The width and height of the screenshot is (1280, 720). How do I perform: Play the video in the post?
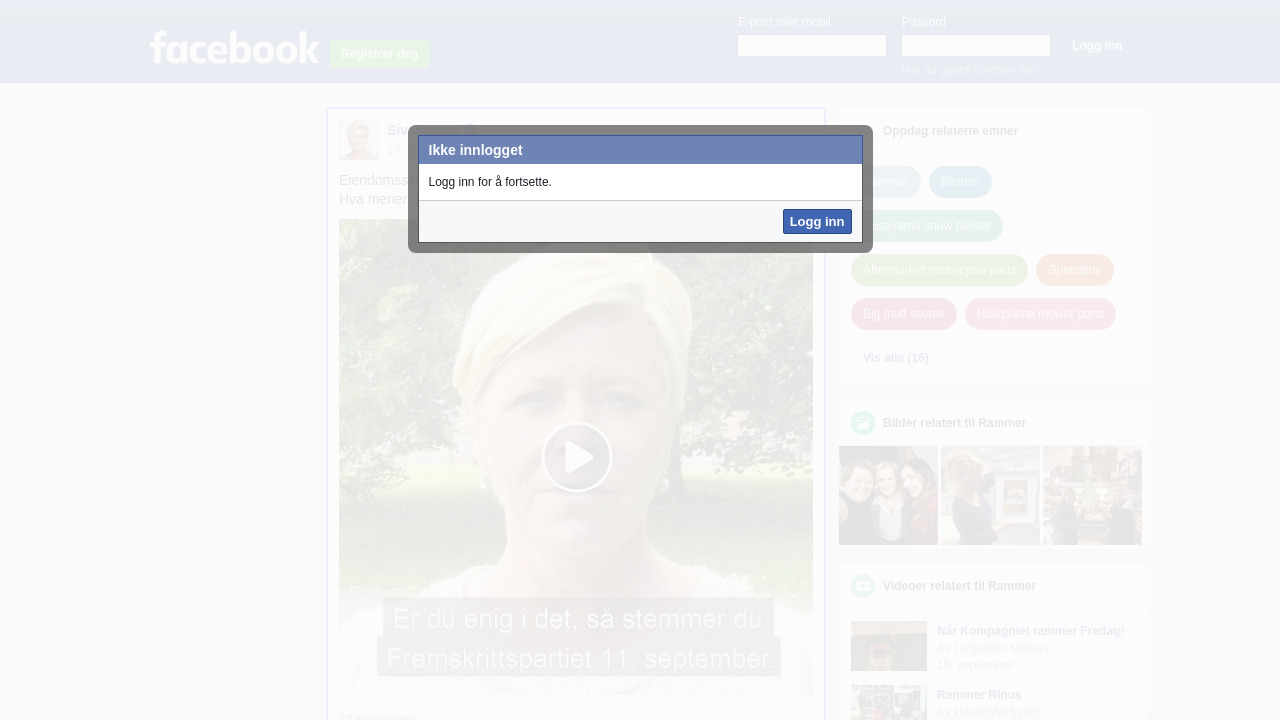point(576,457)
